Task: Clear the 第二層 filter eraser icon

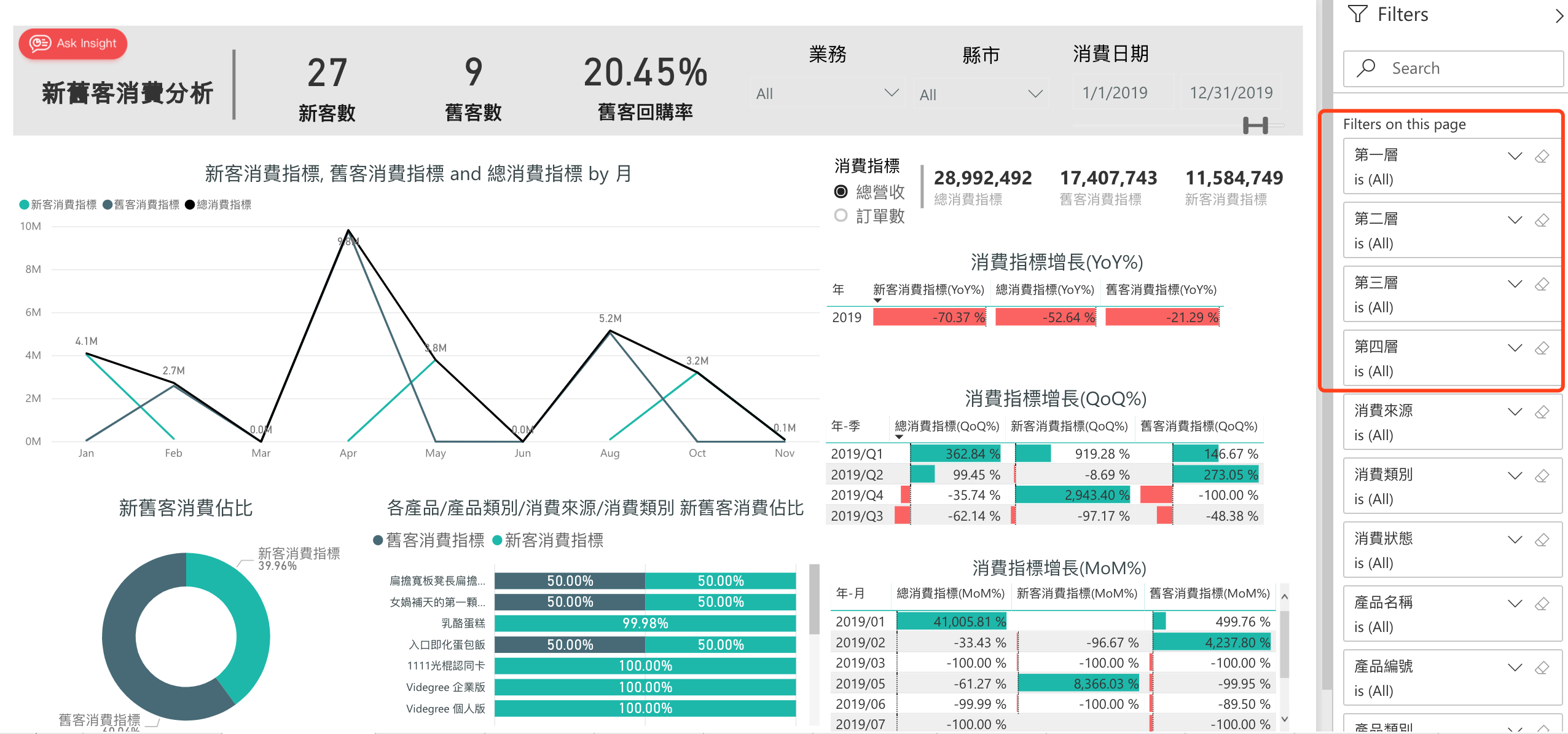Action: pos(1542,220)
